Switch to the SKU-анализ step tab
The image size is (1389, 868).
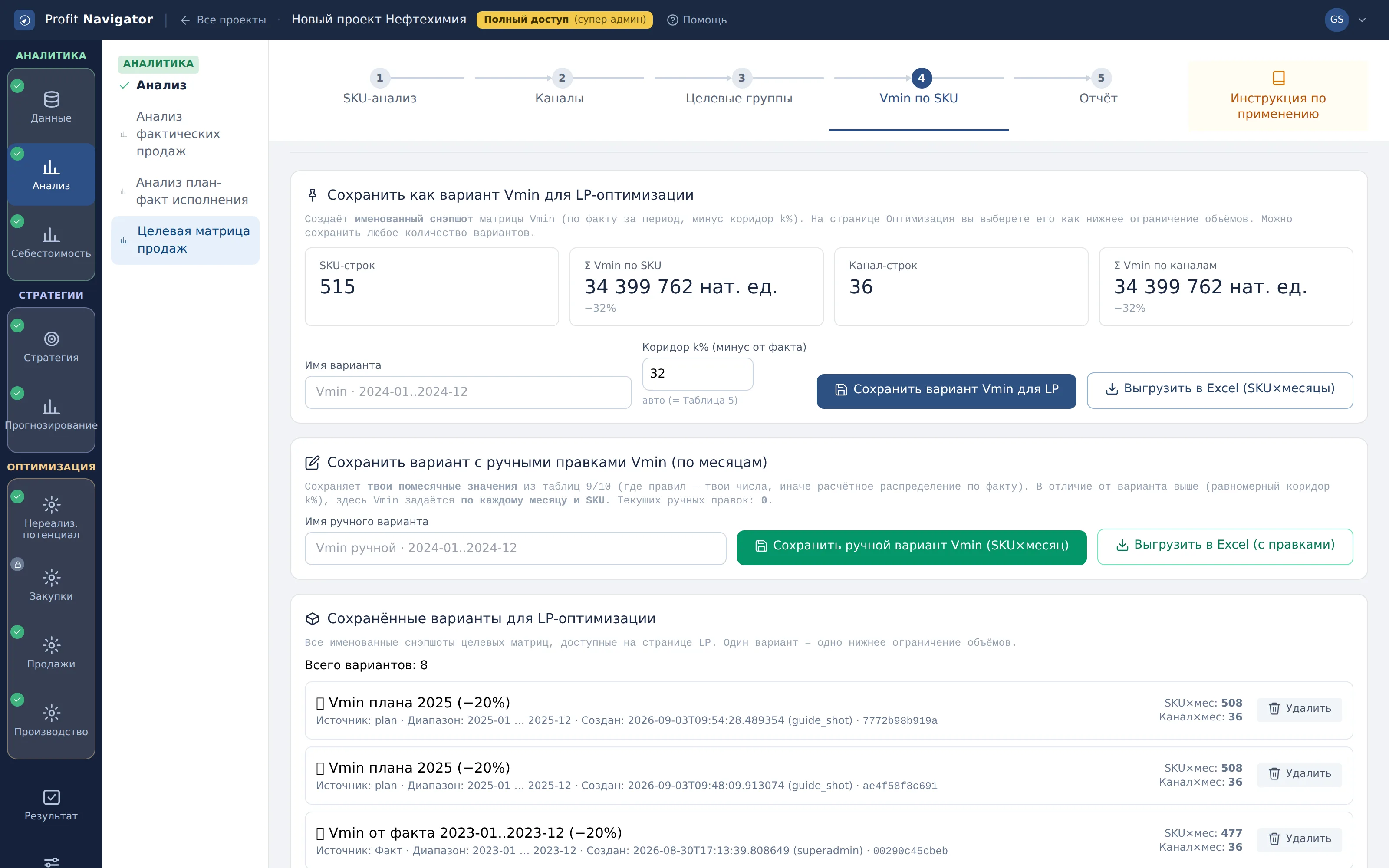pyautogui.click(x=379, y=89)
